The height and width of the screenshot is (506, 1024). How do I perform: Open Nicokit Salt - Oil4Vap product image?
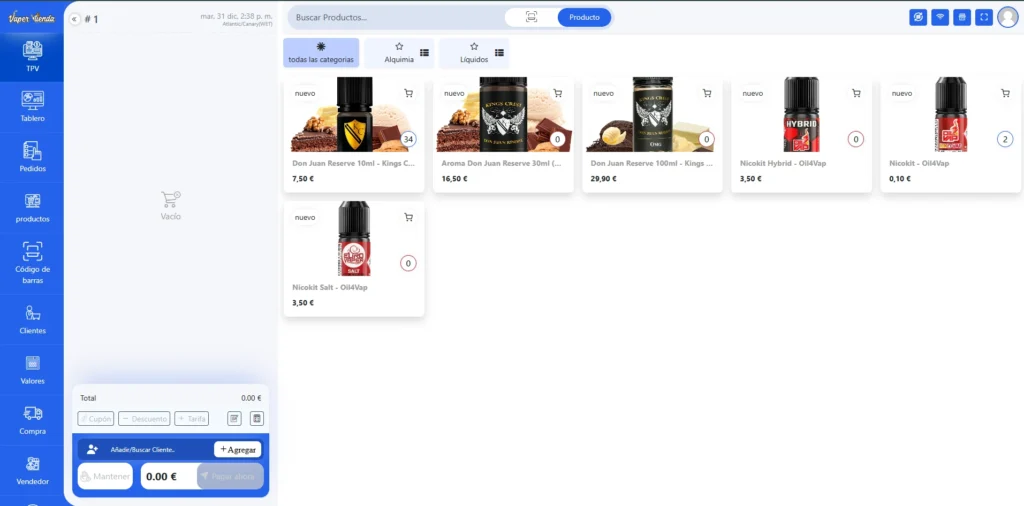point(354,239)
